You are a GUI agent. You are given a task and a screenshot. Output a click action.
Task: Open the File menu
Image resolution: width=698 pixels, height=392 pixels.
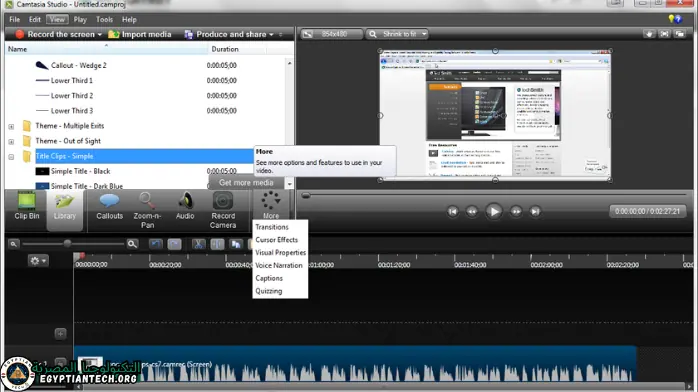pyautogui.click(x=15, y=20)
